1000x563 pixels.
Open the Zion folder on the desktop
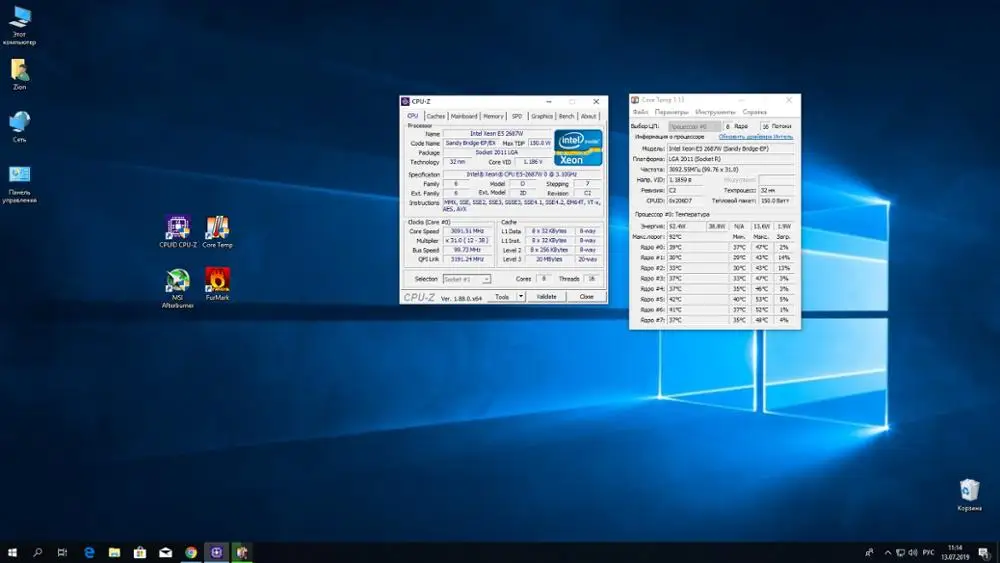point(19,71)
